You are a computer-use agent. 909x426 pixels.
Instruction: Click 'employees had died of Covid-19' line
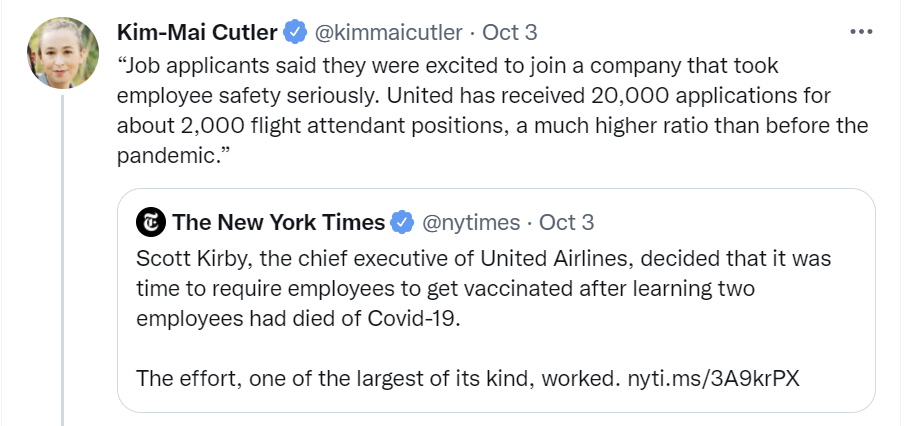click(300, 317)
